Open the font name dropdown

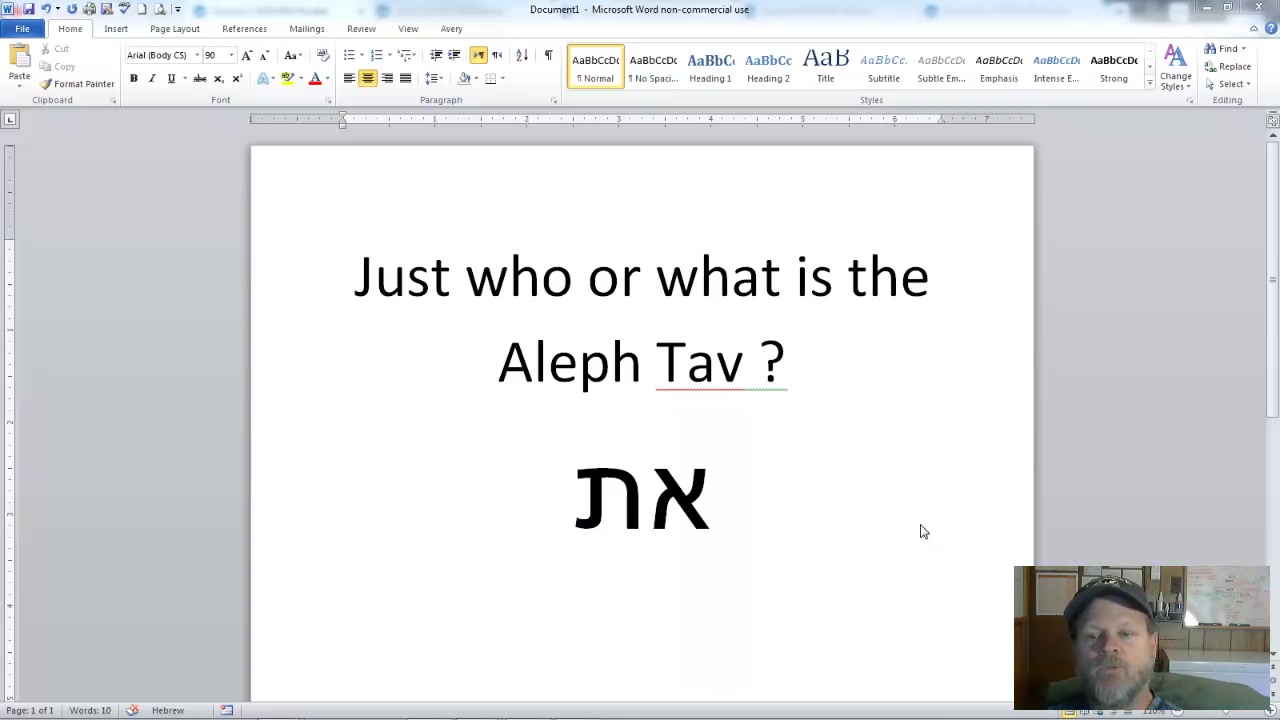click(x=197, y=55)
